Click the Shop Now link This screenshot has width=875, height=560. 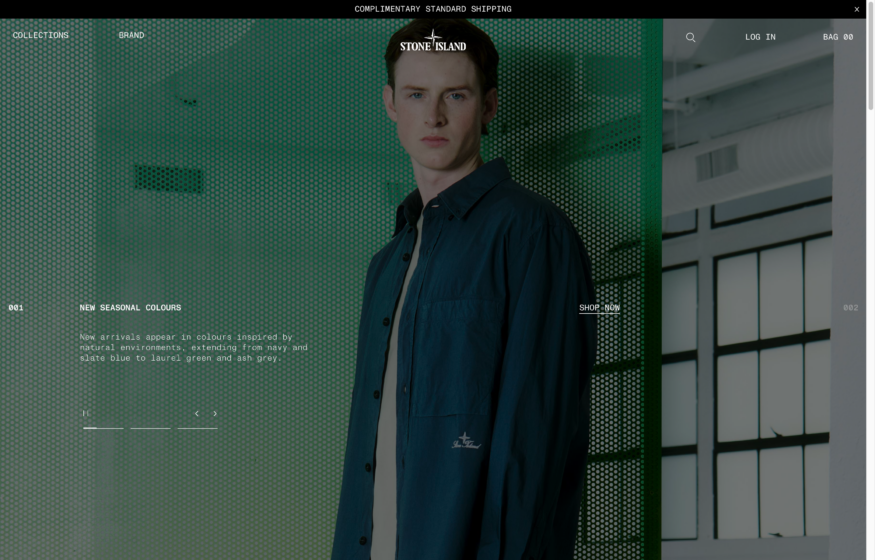pyautogui.click(x=599, y=308)
